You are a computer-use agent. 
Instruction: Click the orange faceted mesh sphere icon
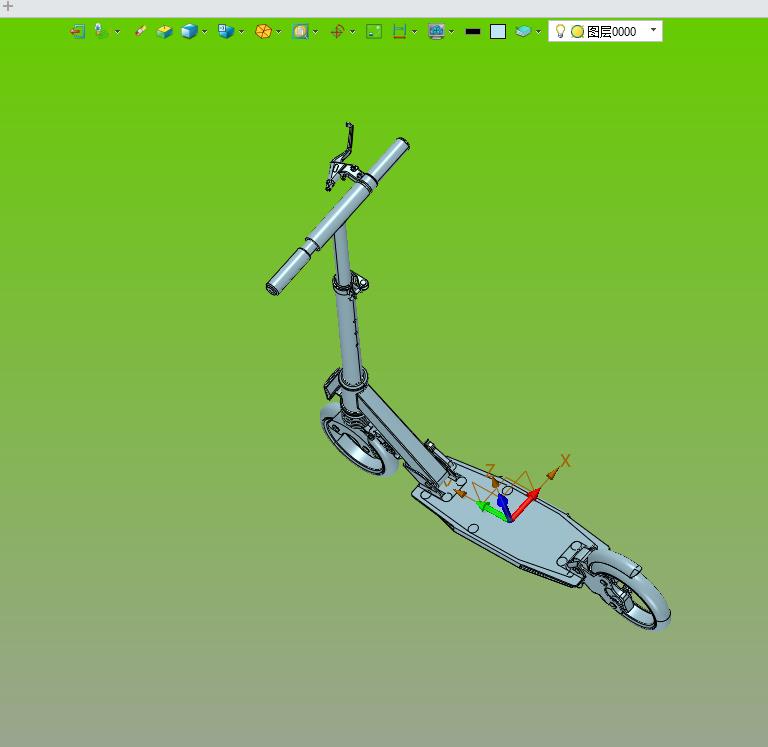264,31
